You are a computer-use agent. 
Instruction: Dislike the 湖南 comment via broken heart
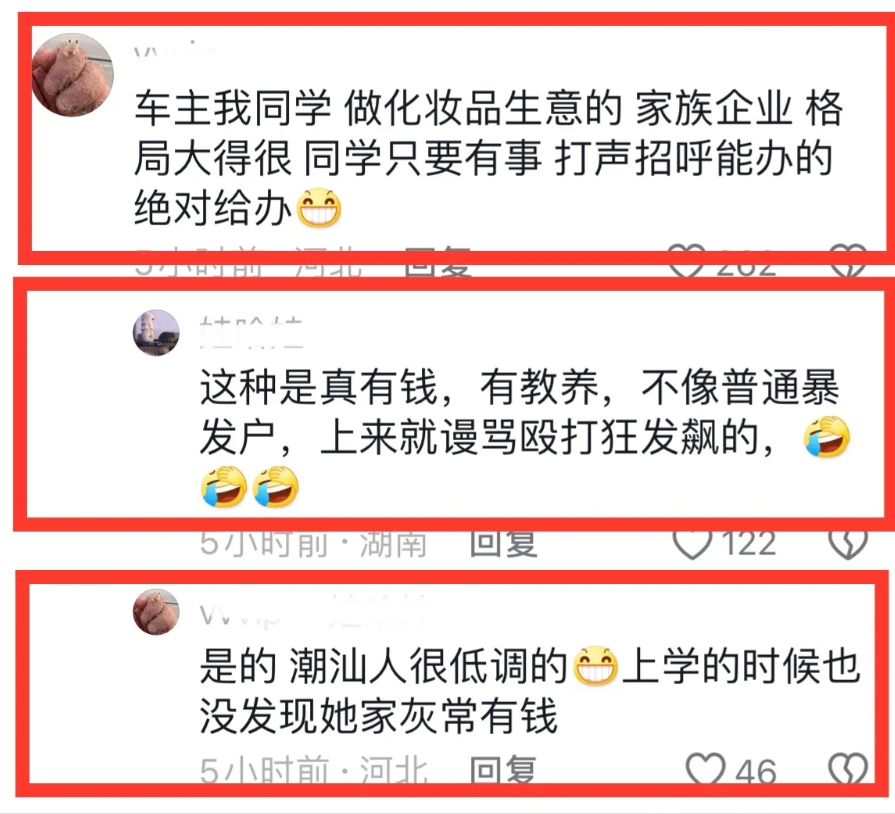tap(848, 543)
